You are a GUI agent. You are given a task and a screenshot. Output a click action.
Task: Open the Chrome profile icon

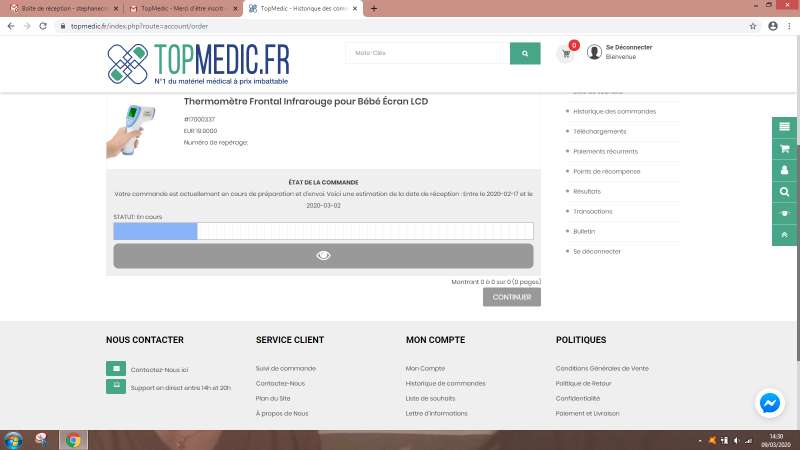[772, 26]
